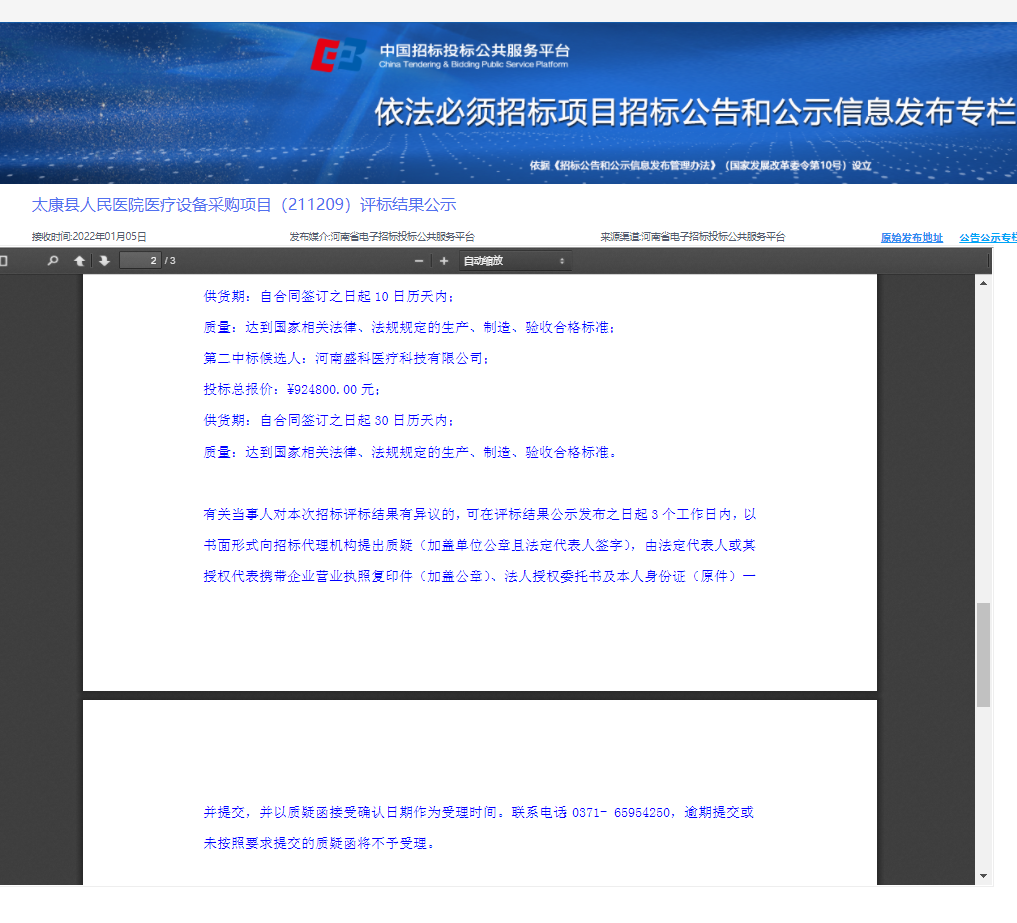
Task: Click the contact phone number line
Action: coord(478,812)
